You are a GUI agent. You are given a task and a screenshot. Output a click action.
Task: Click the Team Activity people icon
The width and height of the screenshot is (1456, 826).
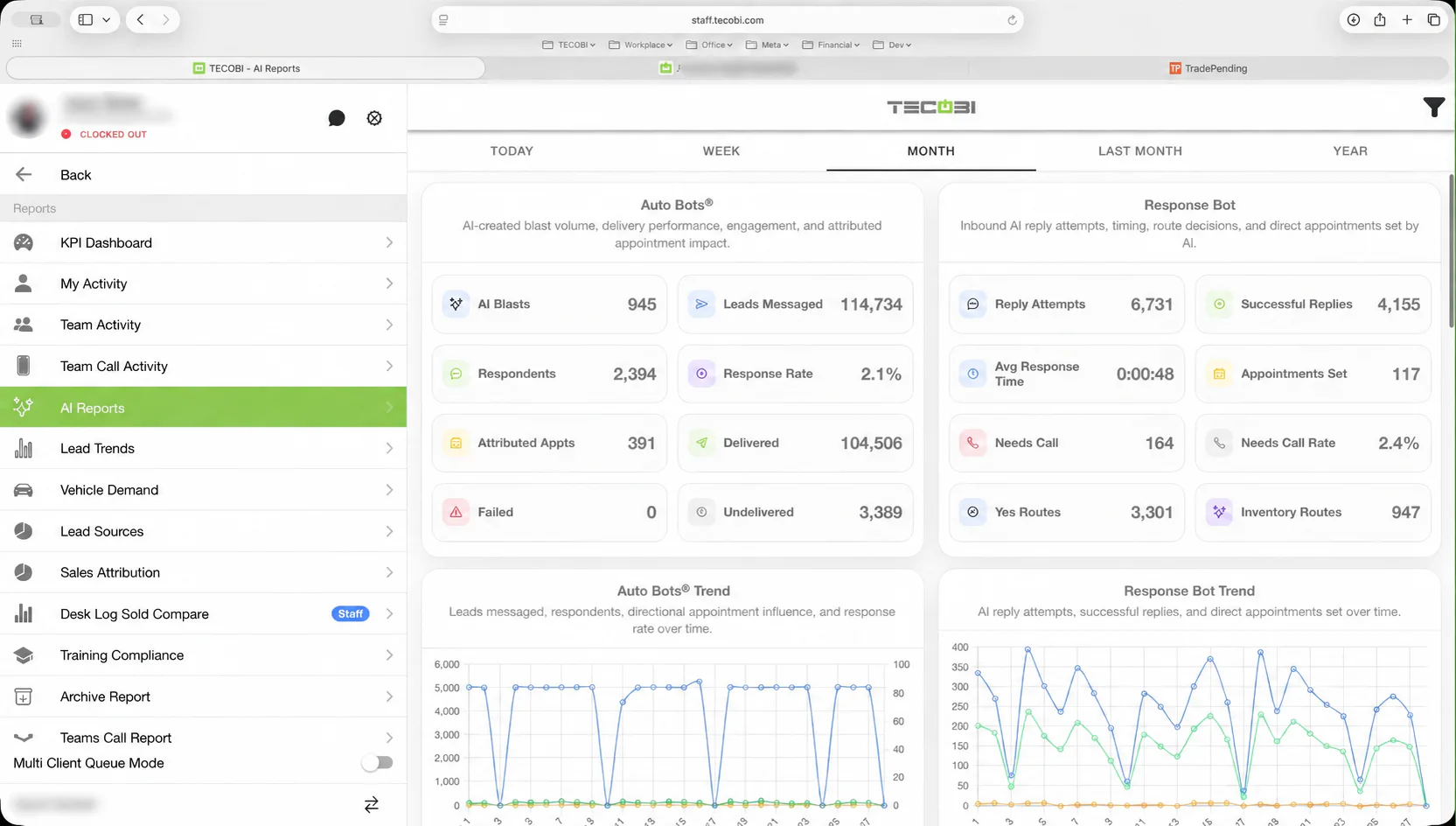point(24,325)
